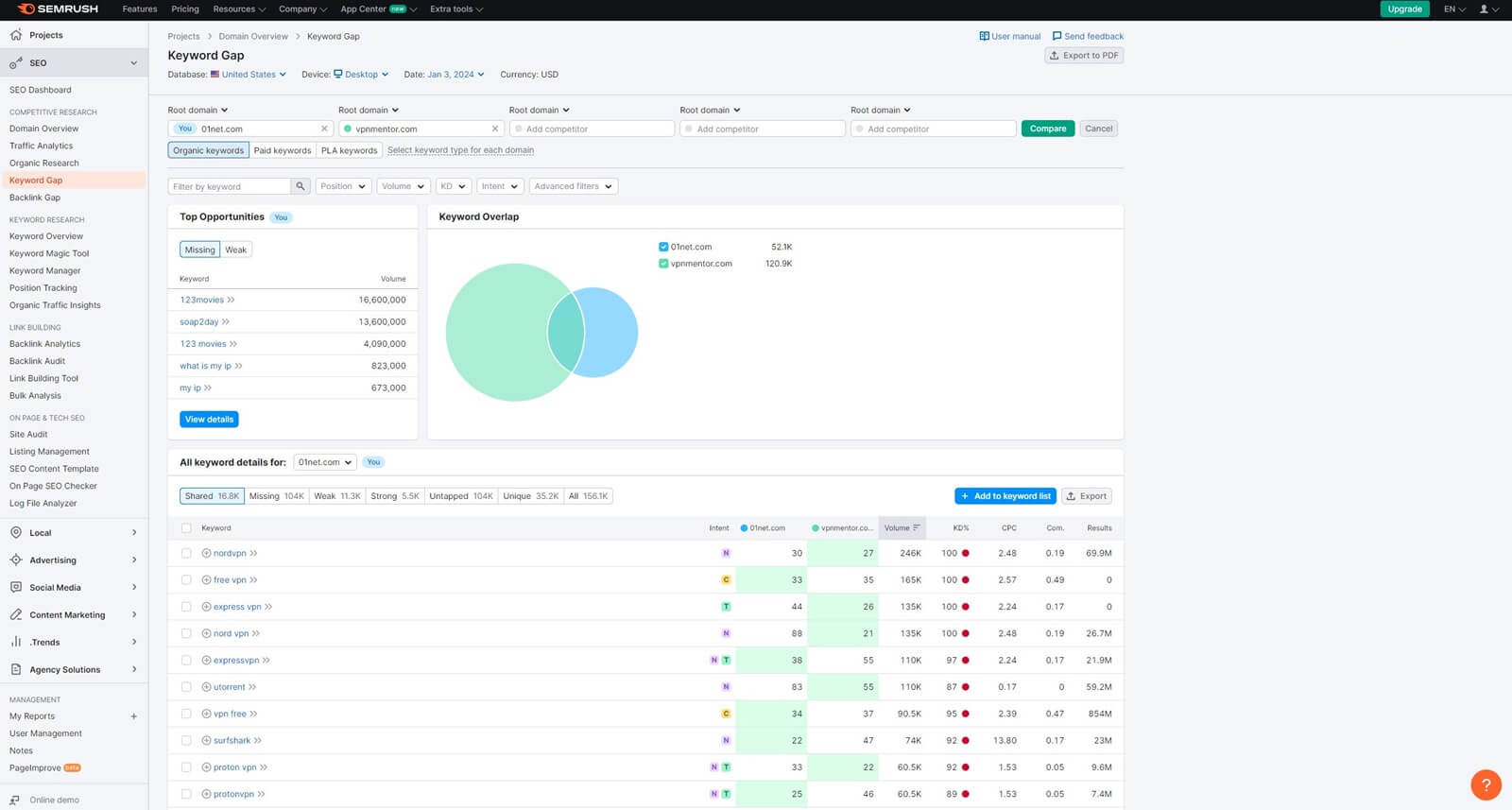Open Projects home icon in sidebar
The width and height of the screenshot is (1512, 810).
point(16,35)
